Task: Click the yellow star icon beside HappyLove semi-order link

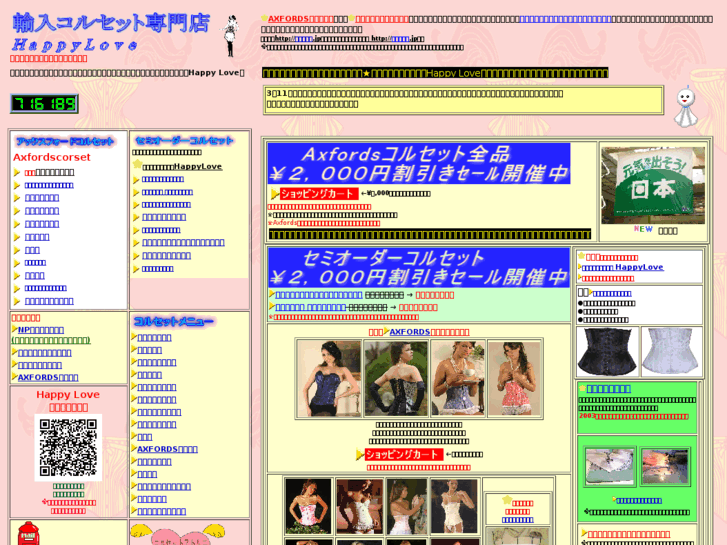Action: [137, 164]
